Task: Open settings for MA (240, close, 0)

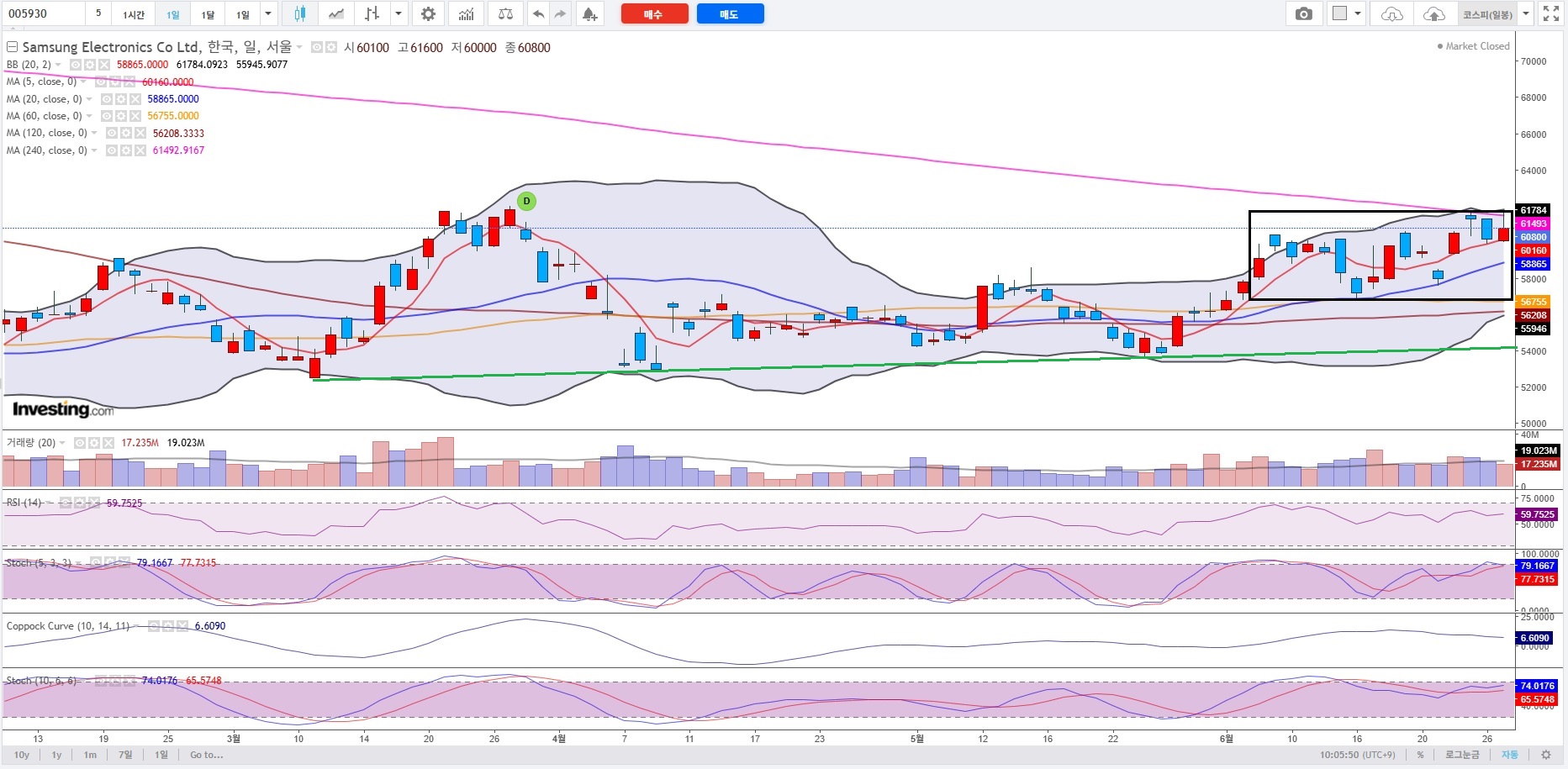Action: pos(125,150)
